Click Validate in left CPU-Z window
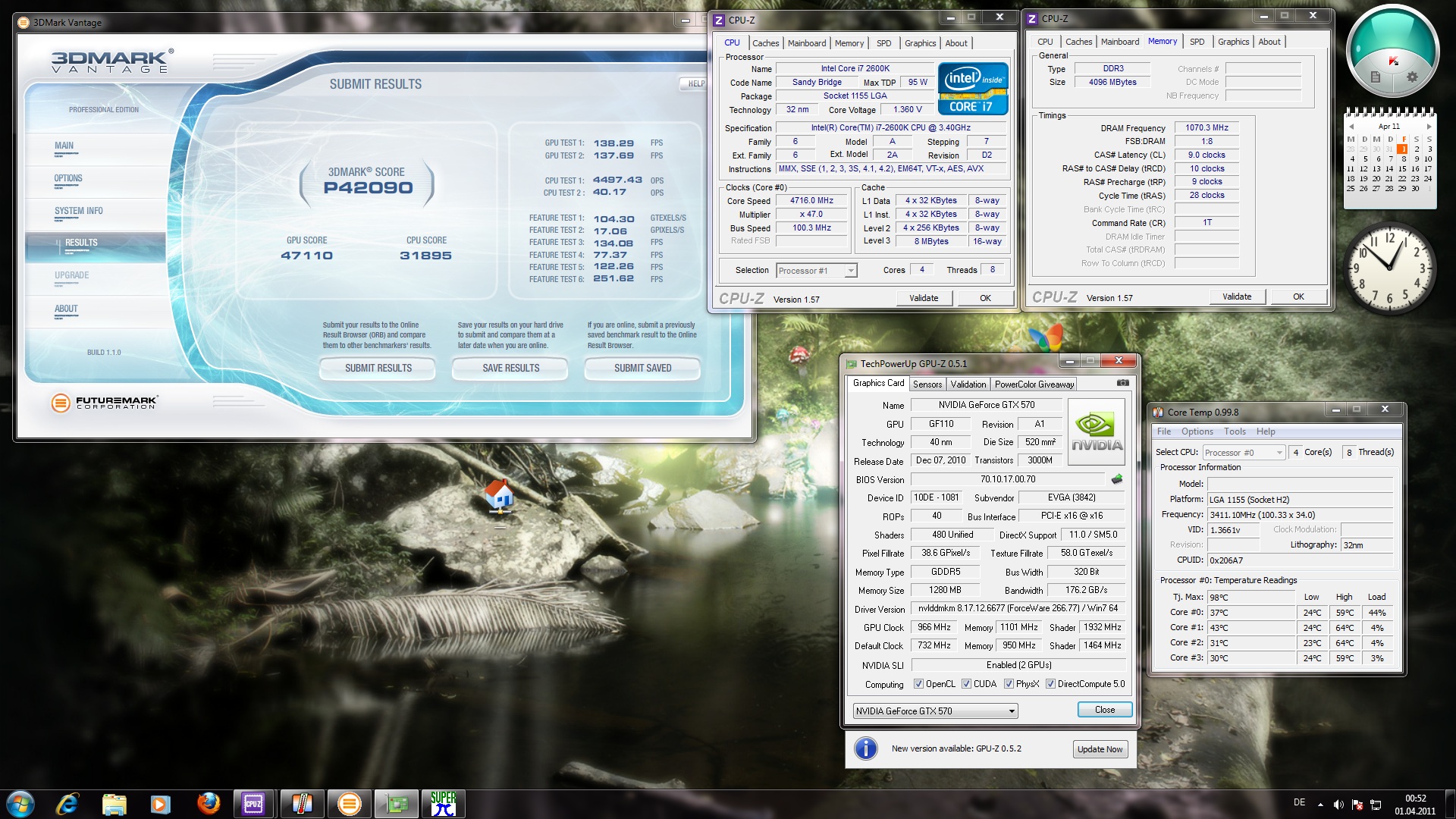 [923, 298]
